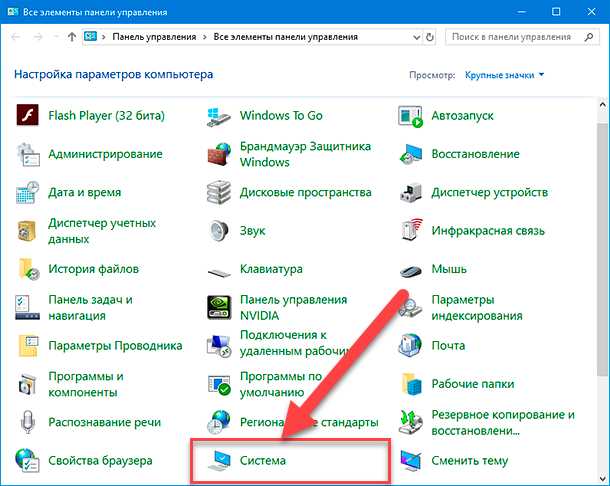Click the search magnifier icon
Screen dimensions: 610x486
(589, 37)
